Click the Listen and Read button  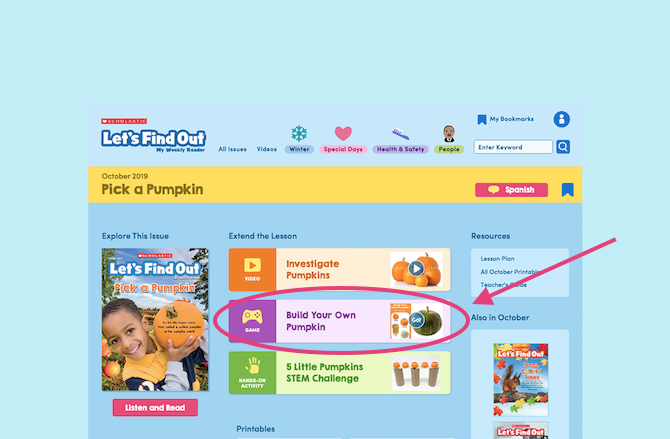tap(155, 407)
